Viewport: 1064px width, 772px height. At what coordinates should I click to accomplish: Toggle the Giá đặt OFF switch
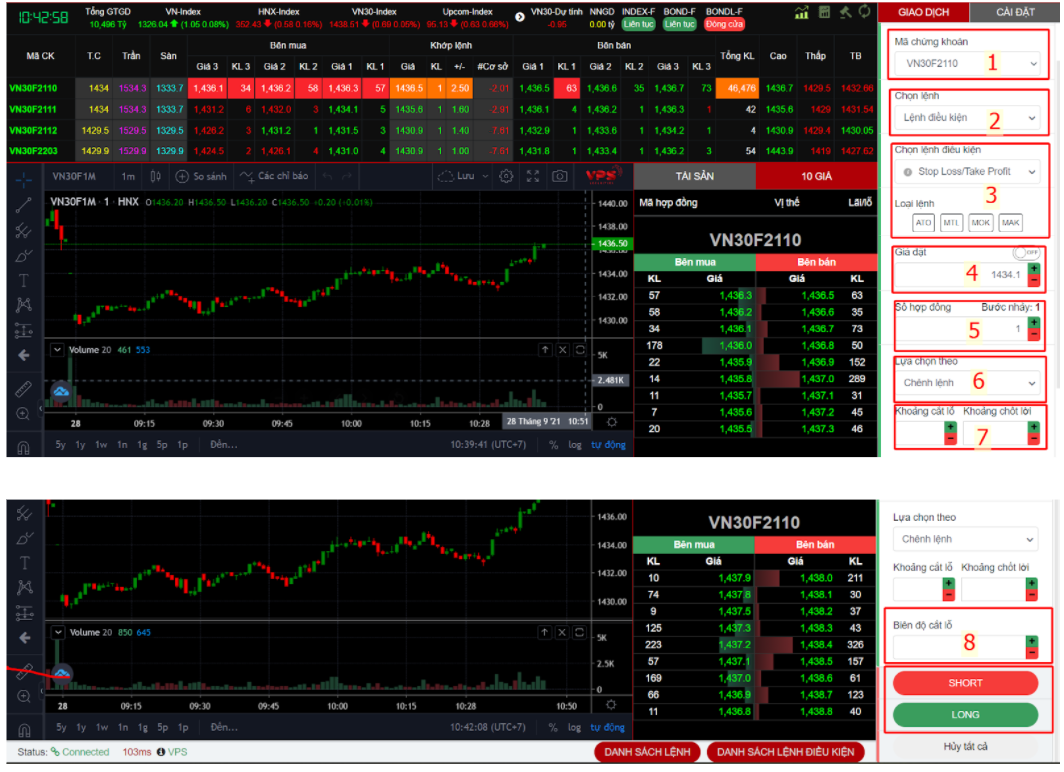1026,253
